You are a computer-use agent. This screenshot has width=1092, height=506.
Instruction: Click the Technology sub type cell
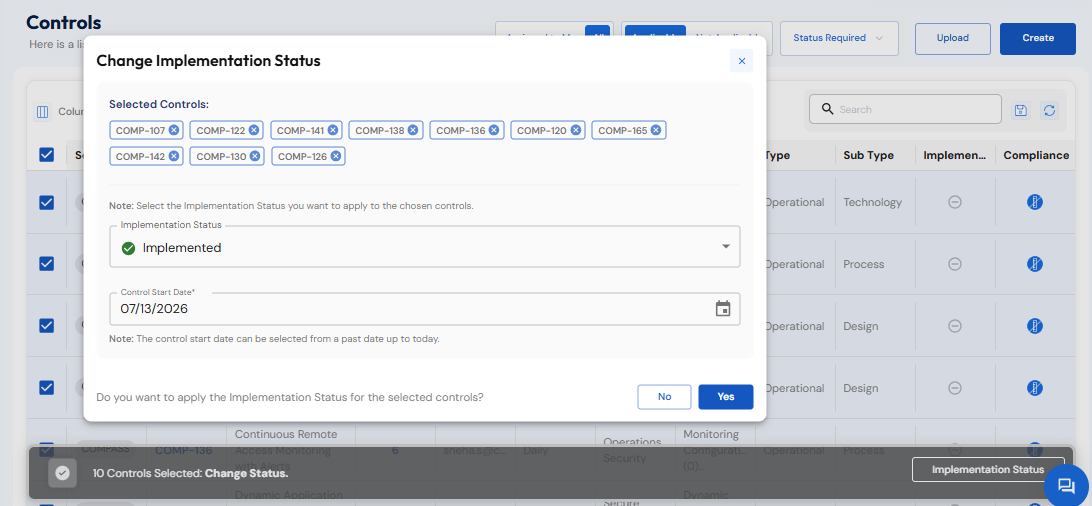873,202
